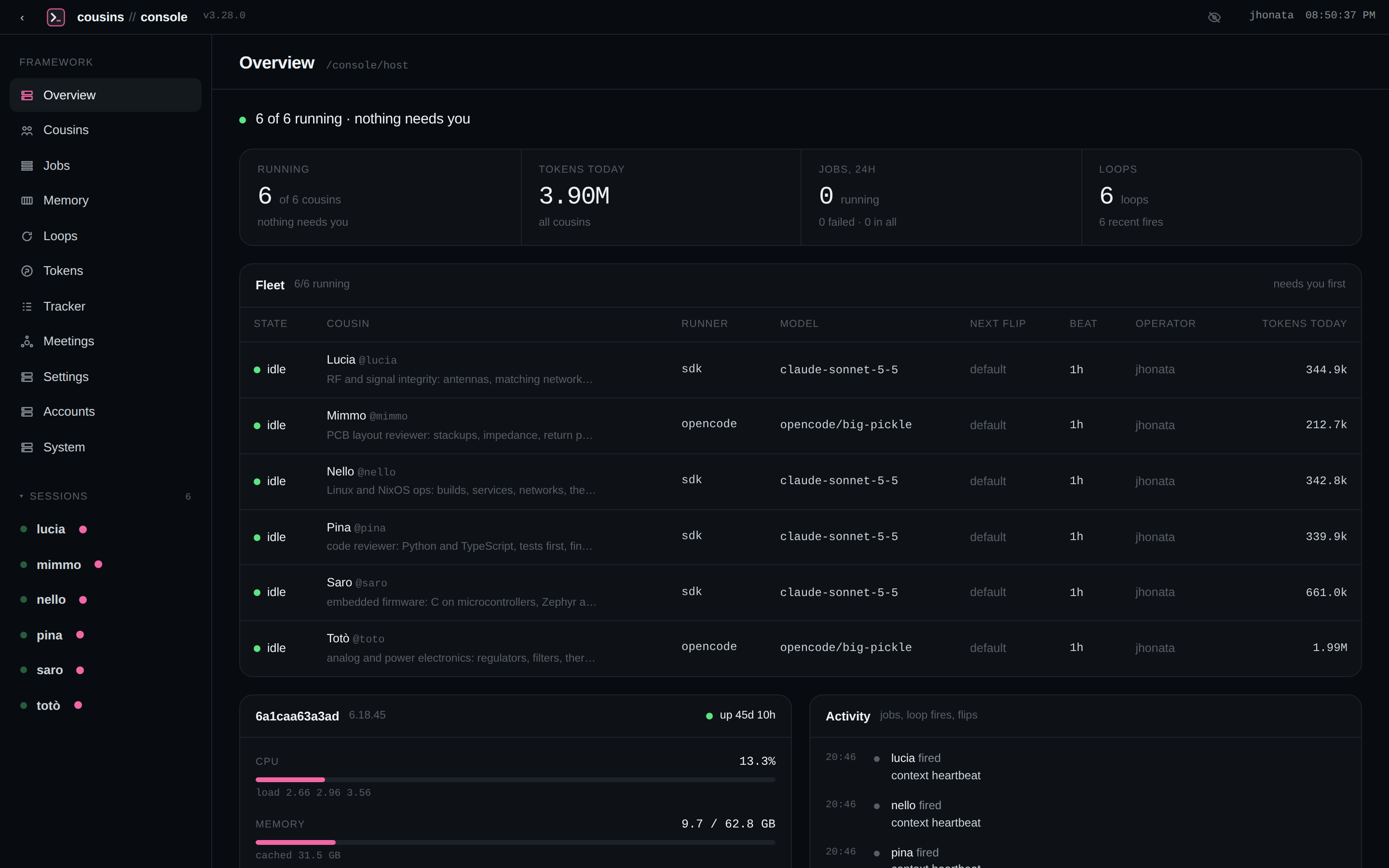Click the Tracker list icon
Screen dimensions: 1389x868
click(x=27, y=307)
